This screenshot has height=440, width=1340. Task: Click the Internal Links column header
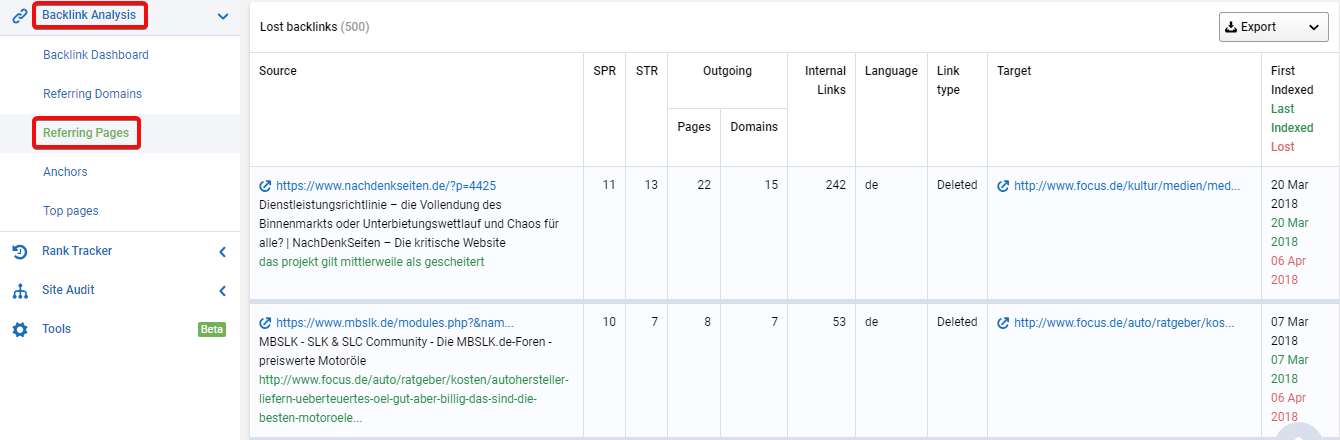825,80
